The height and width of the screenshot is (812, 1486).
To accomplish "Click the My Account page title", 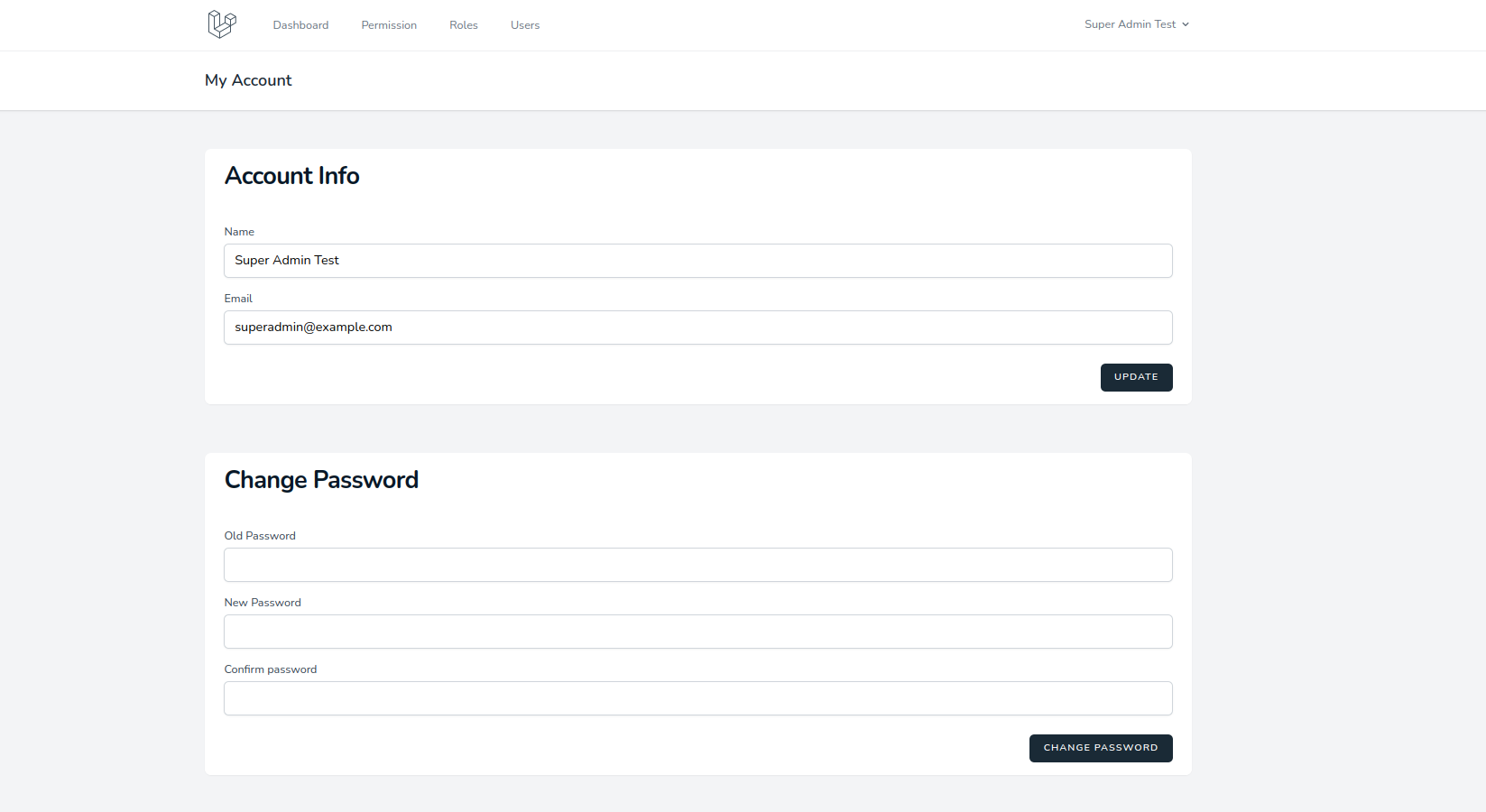I will [x=248, y=80].
